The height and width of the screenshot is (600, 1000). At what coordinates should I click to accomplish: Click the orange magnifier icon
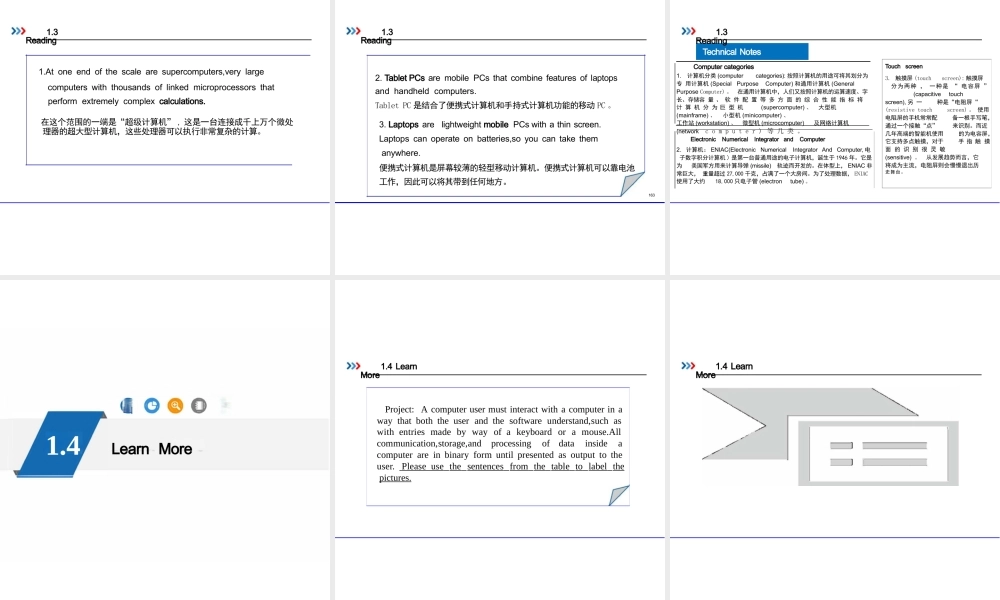point(175,406)
